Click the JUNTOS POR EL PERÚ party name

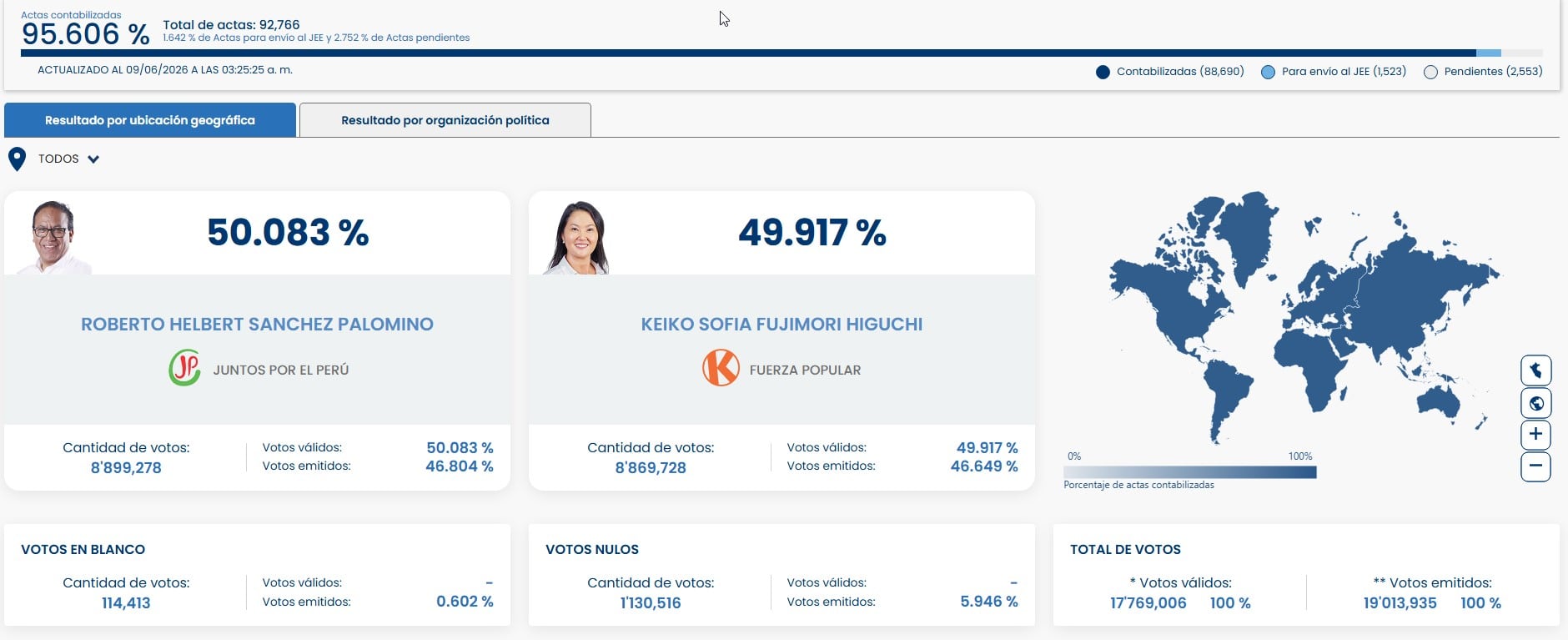pyautogui.click(x=281, y=370)
